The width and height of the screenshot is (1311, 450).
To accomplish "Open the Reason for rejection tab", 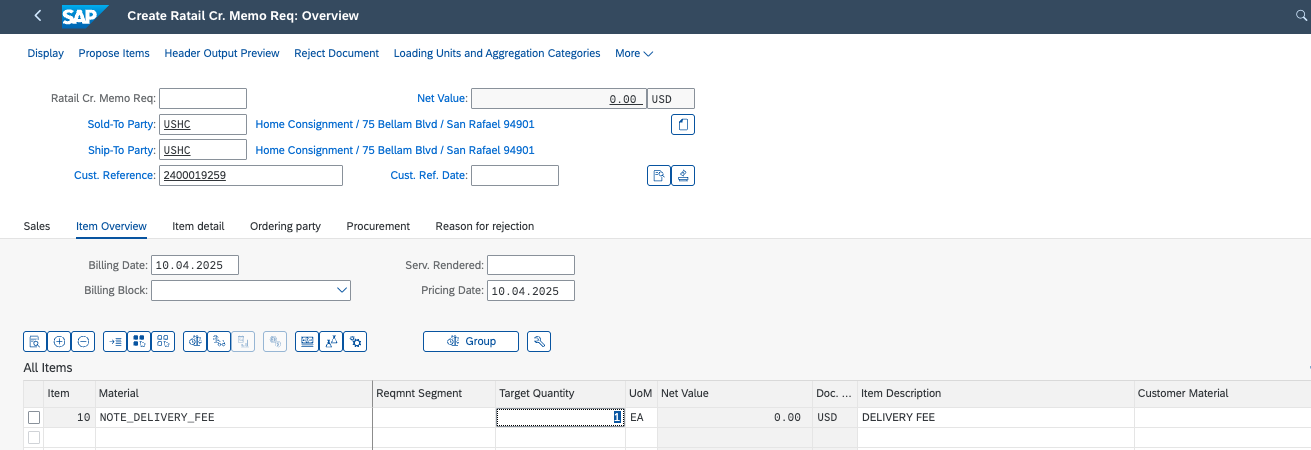I will click(x=484, y=226).
